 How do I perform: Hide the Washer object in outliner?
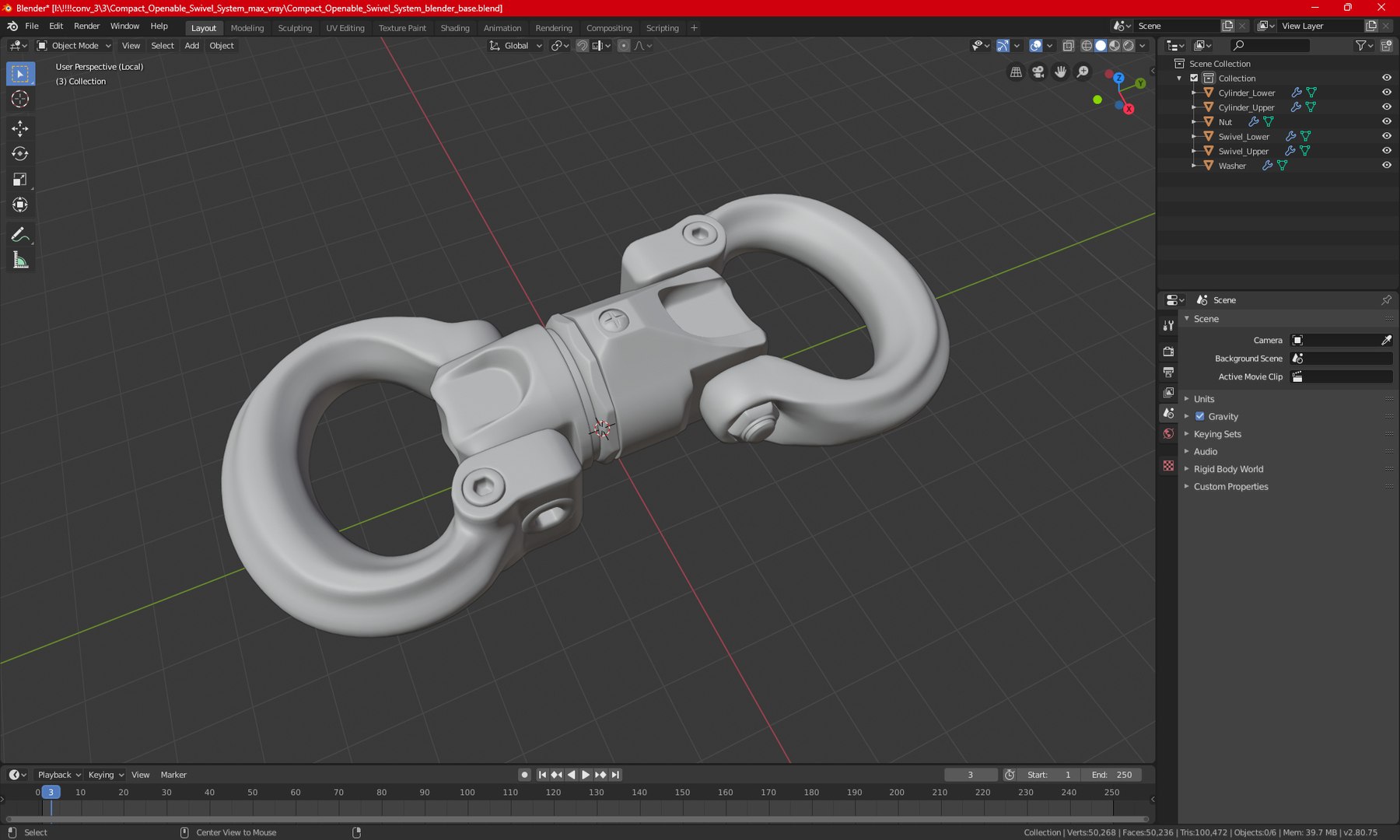[x=1386, y=166]
